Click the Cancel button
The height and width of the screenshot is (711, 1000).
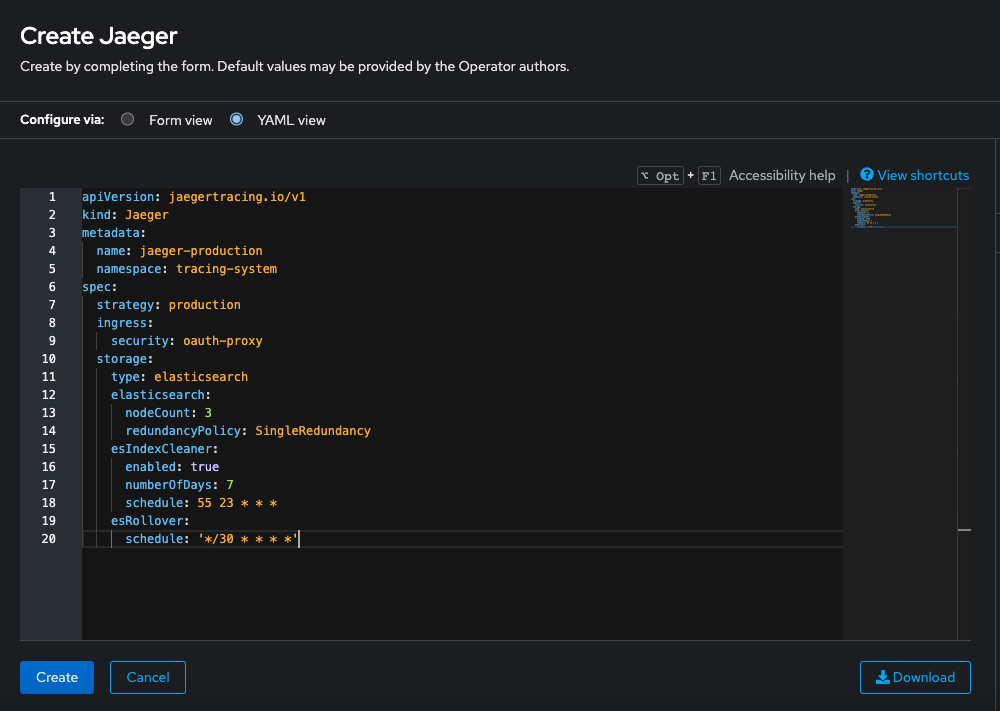(x=148, y=677)
